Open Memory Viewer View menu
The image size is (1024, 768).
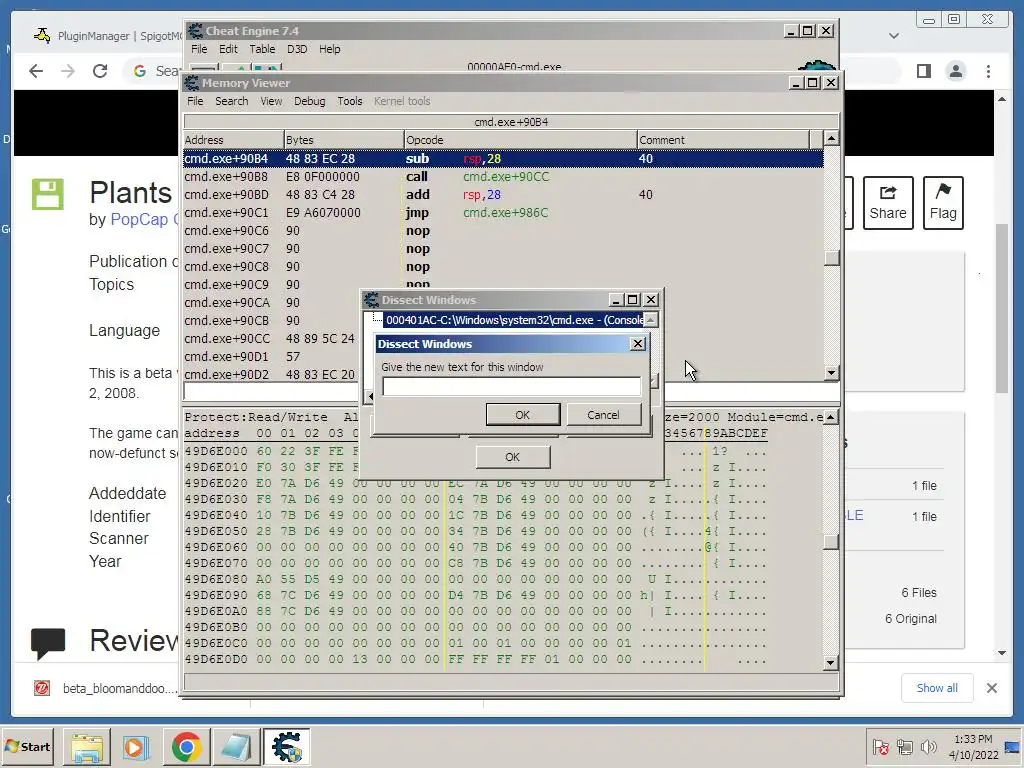click(x=271, y=101)
